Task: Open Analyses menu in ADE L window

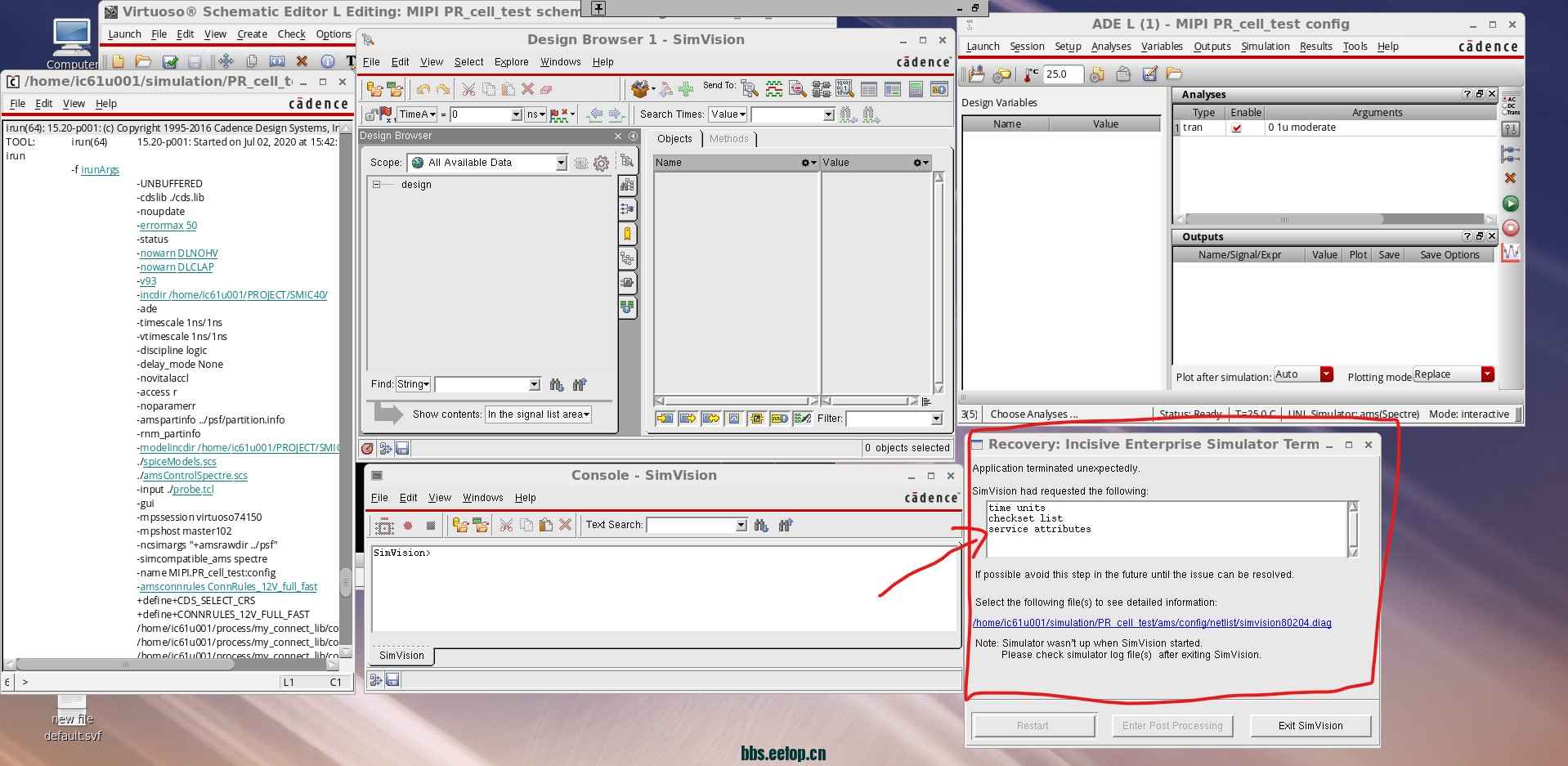Action: 1111,47
